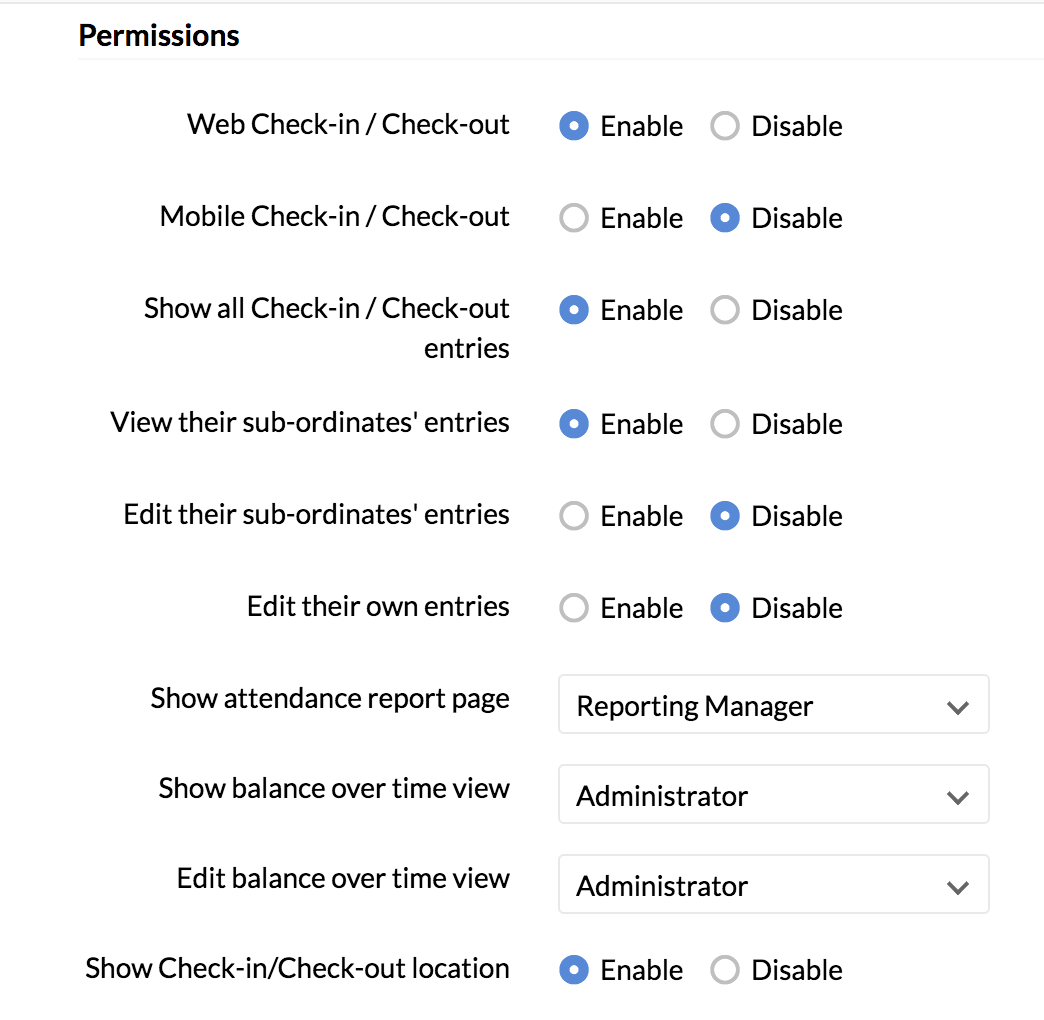Enable Mobile Check-in / Check-out
This screenshot has width=1044, height=1020.
[574, 218]
